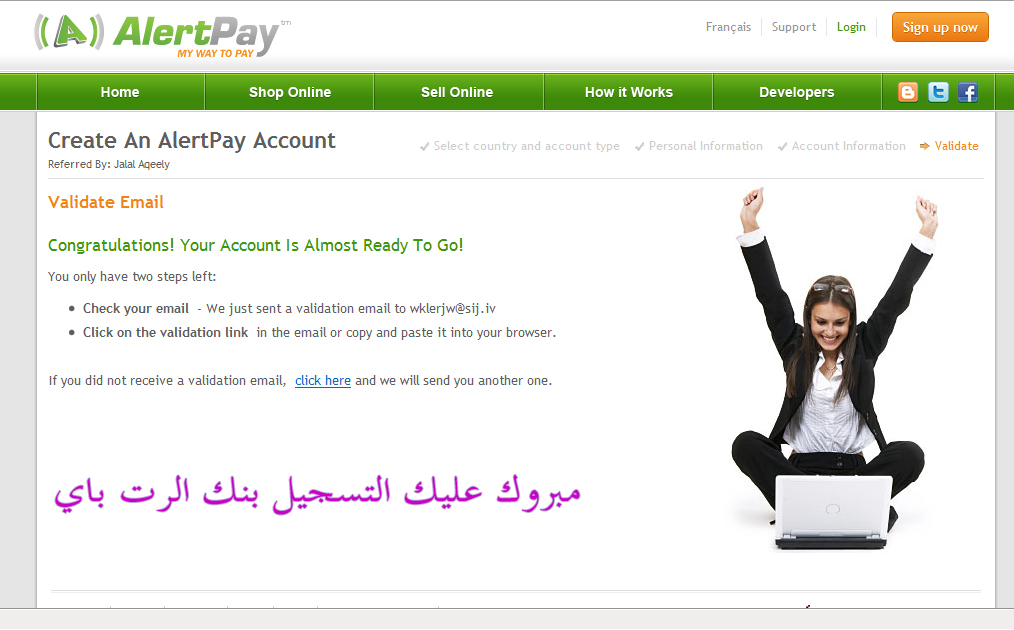The image size is (1014, 630).
Task: Click the celebrating woman with laptop image
Action: pos(834,369)
